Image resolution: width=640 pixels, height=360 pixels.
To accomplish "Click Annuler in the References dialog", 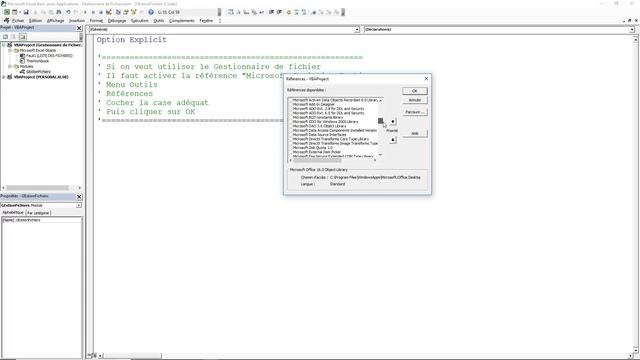I will pyautogui.click(x=415, y=100).
